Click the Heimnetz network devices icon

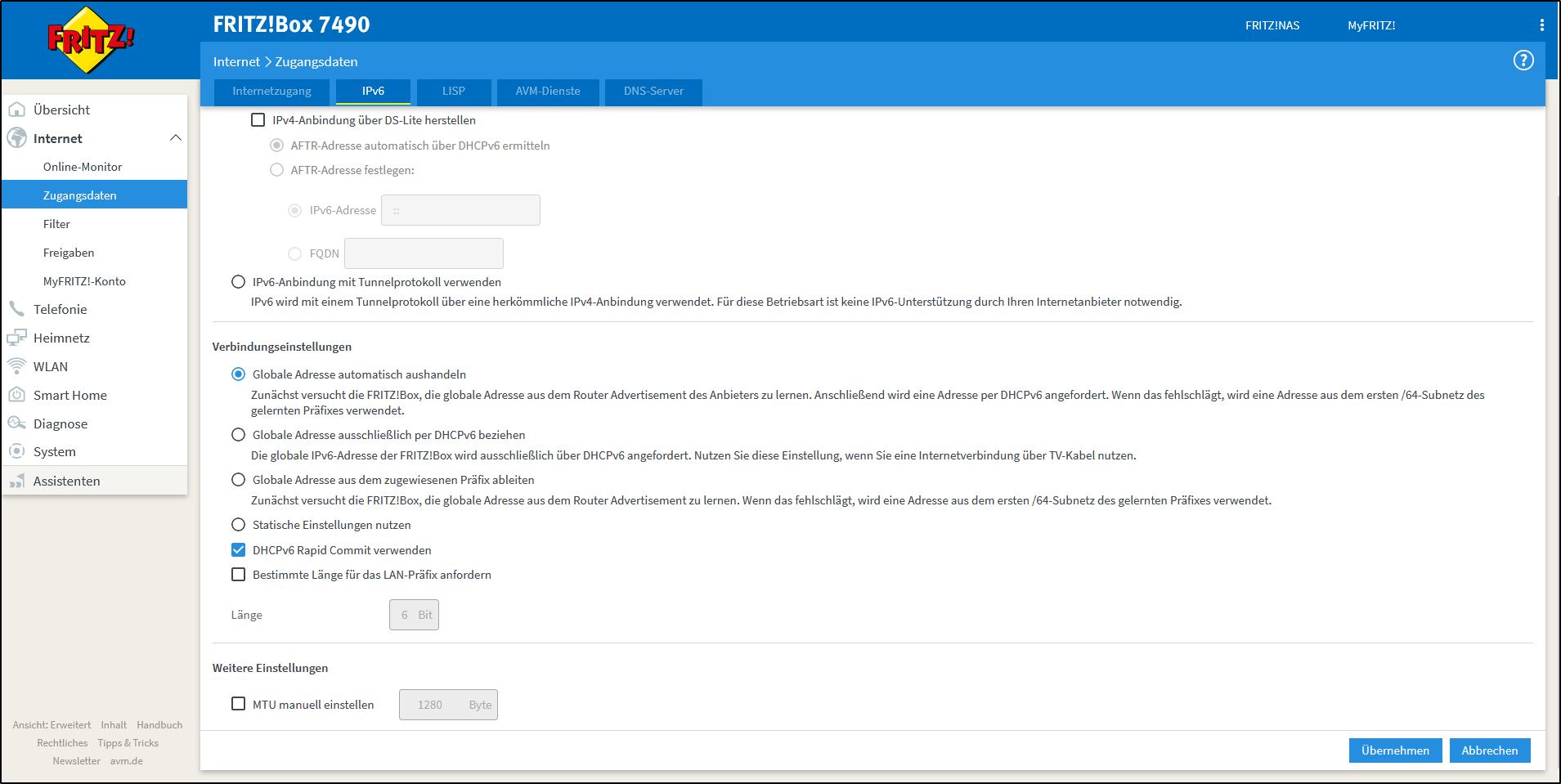click(16, 338)
